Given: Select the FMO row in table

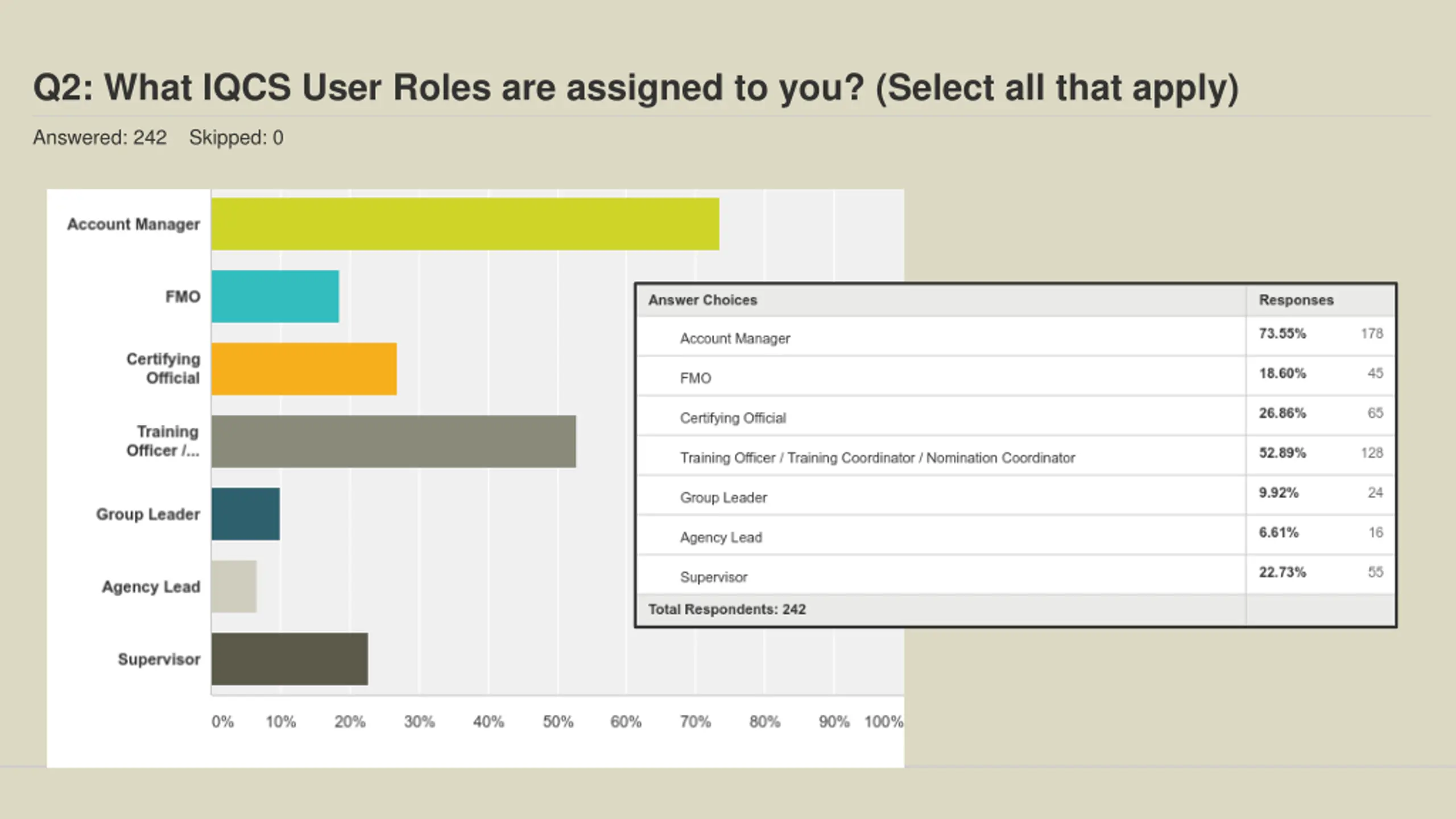Looking at the screenshot, I should point(696,378).
